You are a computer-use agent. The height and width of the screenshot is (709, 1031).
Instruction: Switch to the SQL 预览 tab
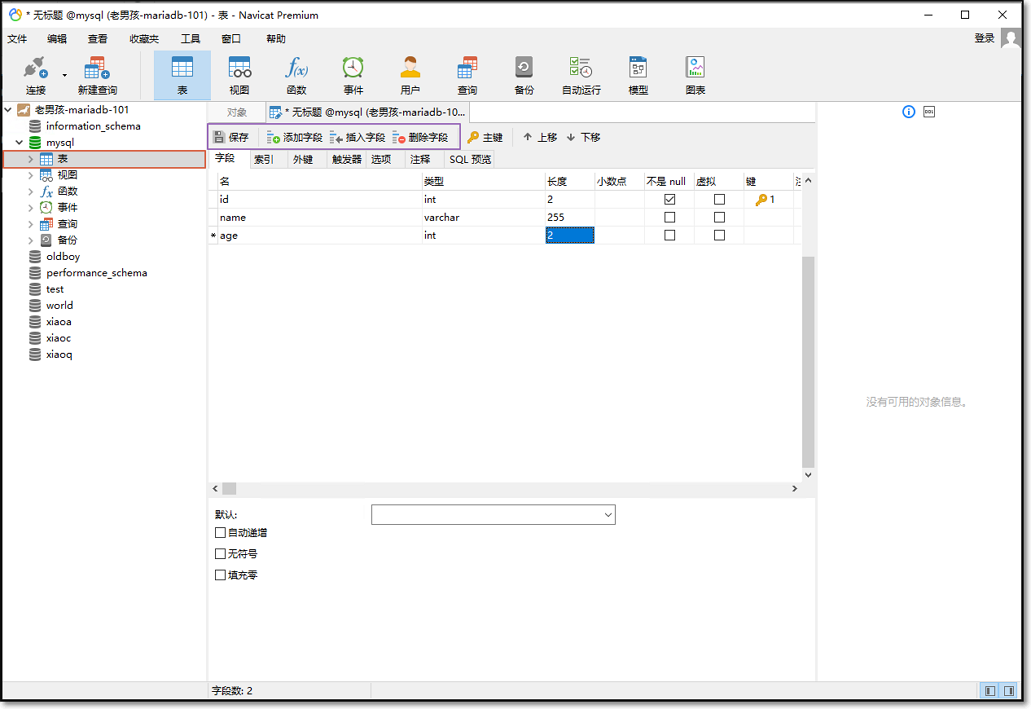click(469, 159)
